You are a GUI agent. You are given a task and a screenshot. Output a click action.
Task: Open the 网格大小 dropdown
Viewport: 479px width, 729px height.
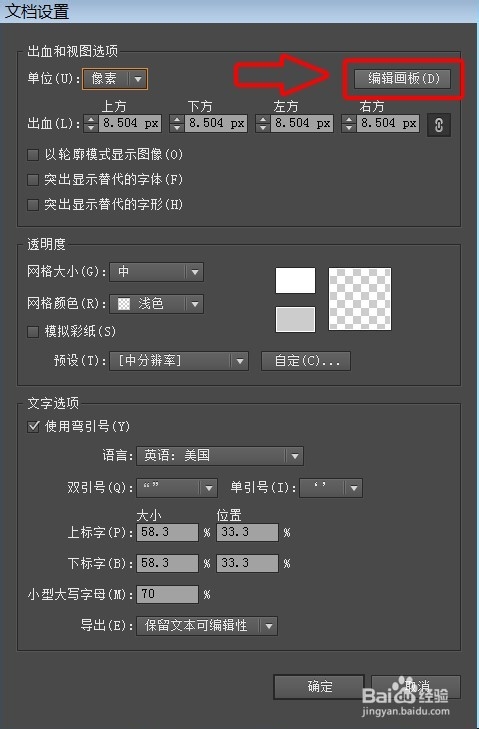pos(156,272)
